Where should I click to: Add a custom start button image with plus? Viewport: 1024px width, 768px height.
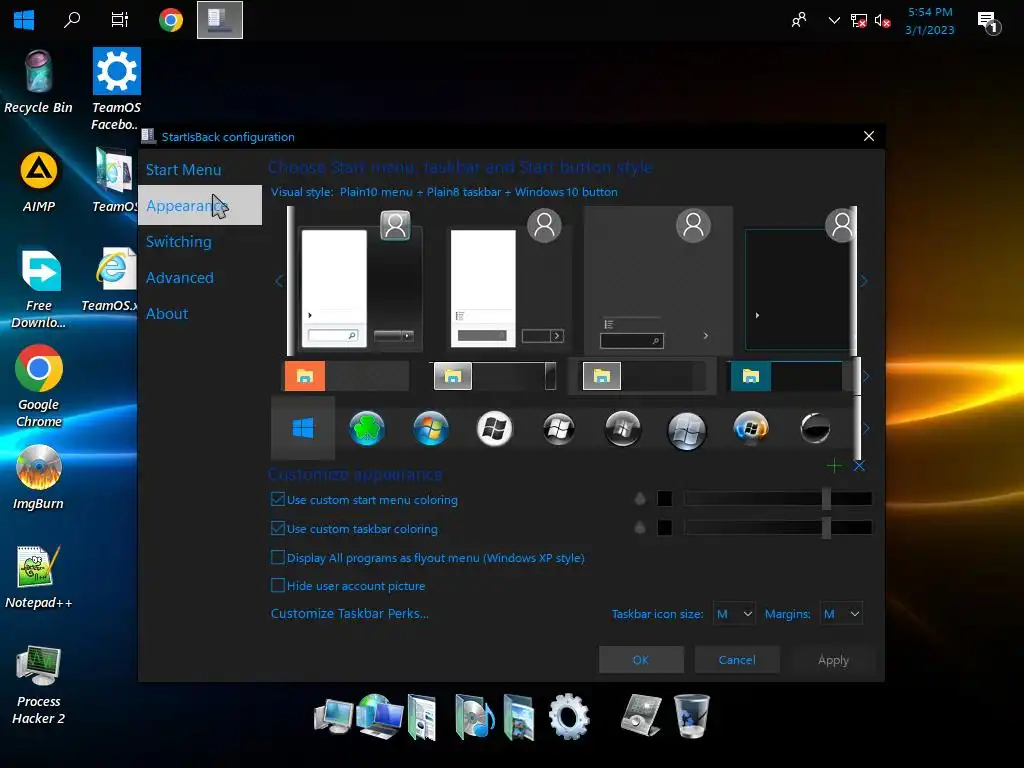(834, 466)
